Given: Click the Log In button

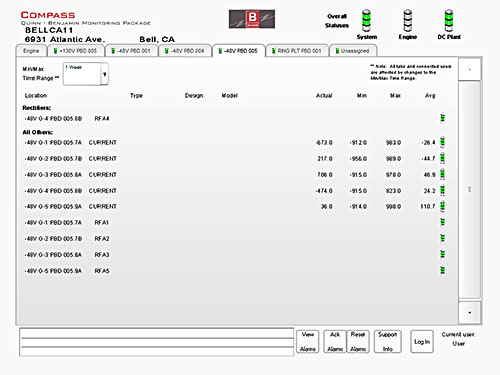Looking at the screenshot, I should pos(422,342).
